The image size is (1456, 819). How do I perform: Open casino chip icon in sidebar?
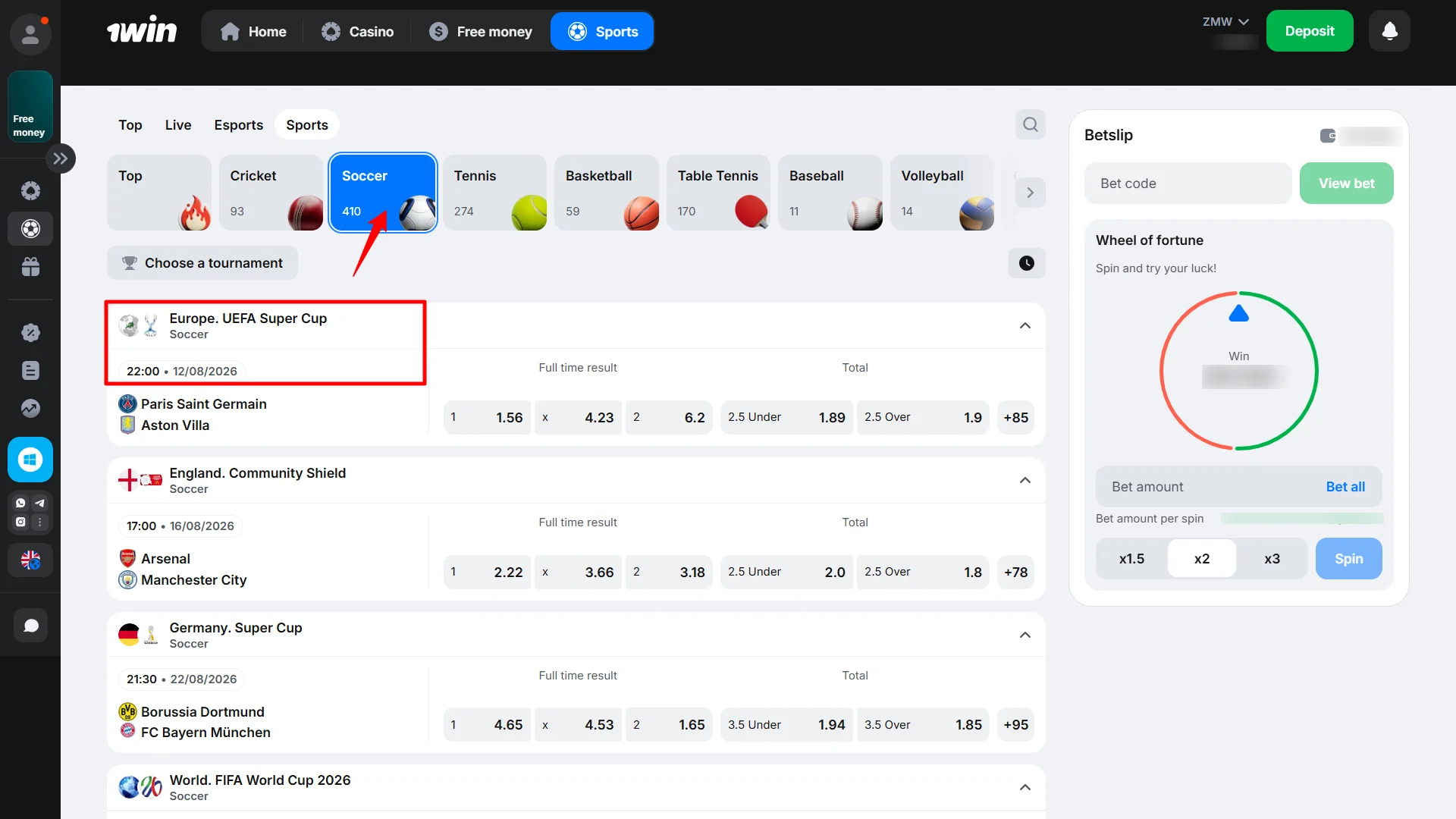30,190
